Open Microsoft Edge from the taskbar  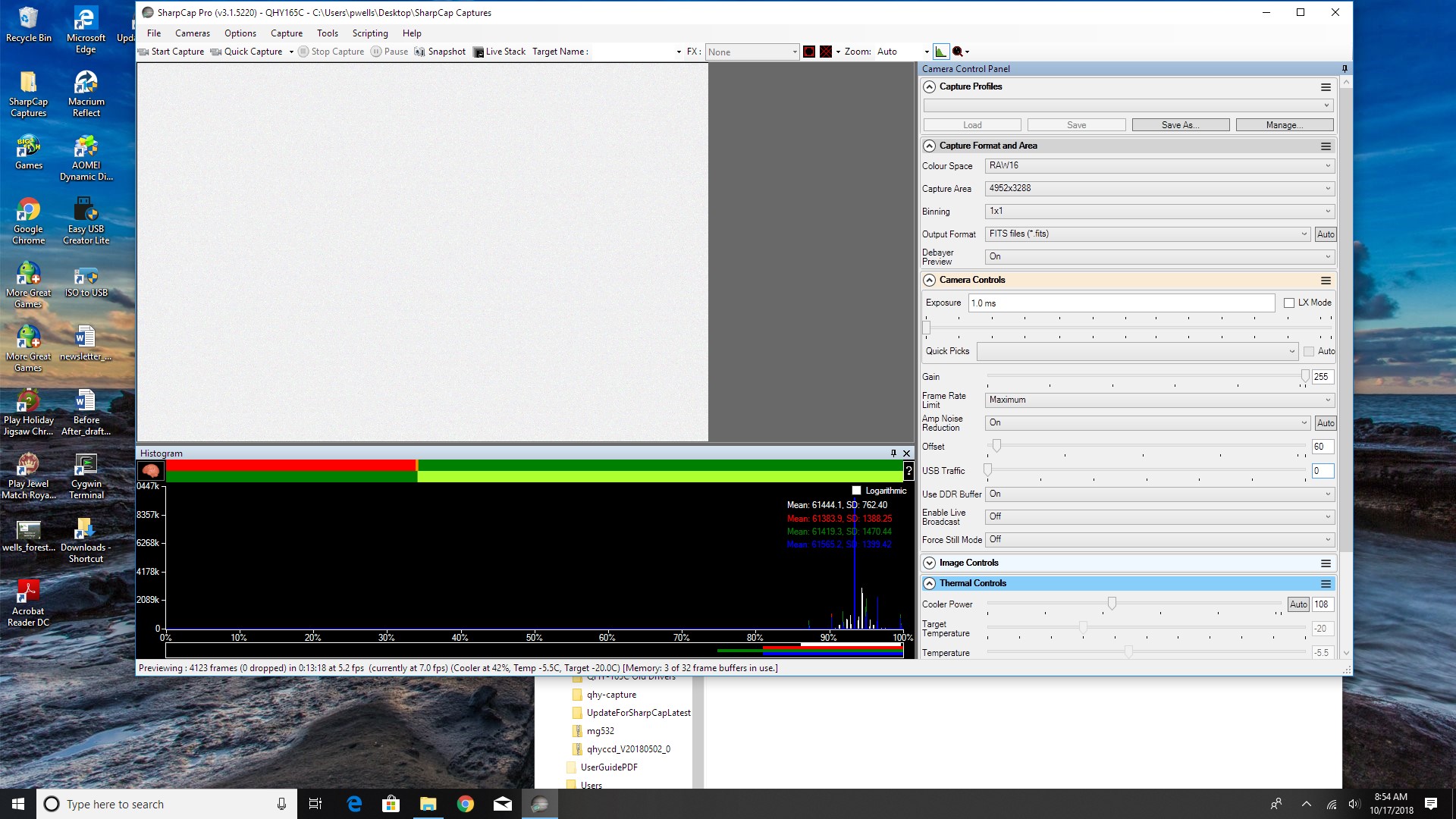pyautogui.click(x=354, y=804)
